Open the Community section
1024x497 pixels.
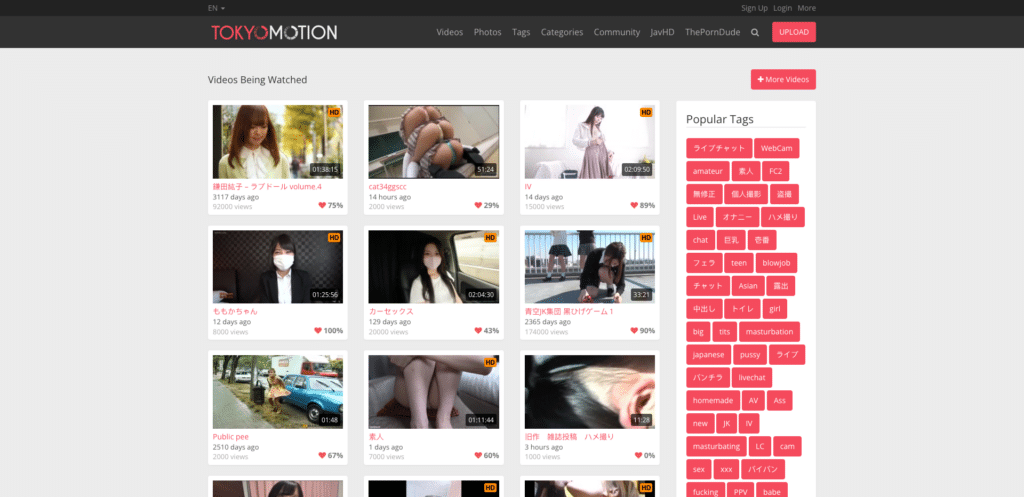(616, 32)
